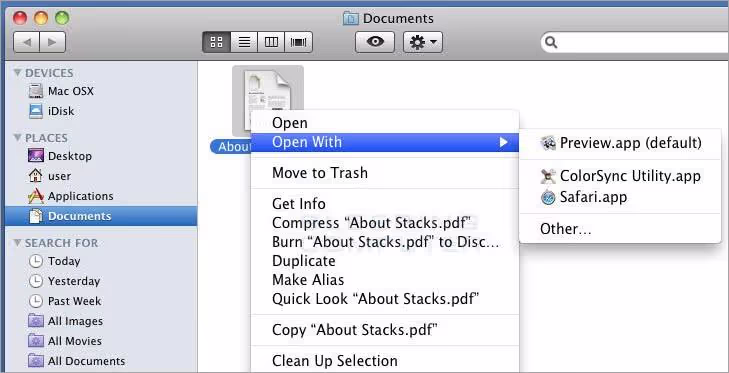
Task: Copy "About Stacks.pdf" menu item
Action: point(384,330)
